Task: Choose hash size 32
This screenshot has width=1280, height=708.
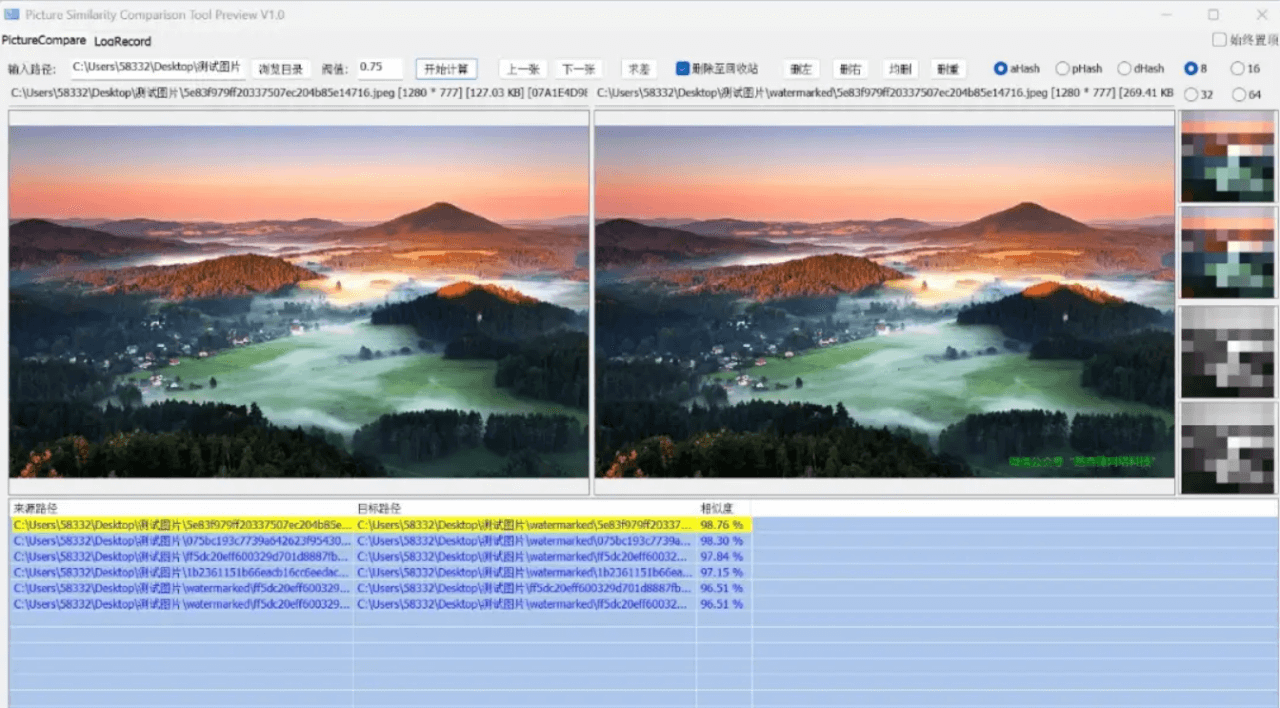Action: [1191, 95]
